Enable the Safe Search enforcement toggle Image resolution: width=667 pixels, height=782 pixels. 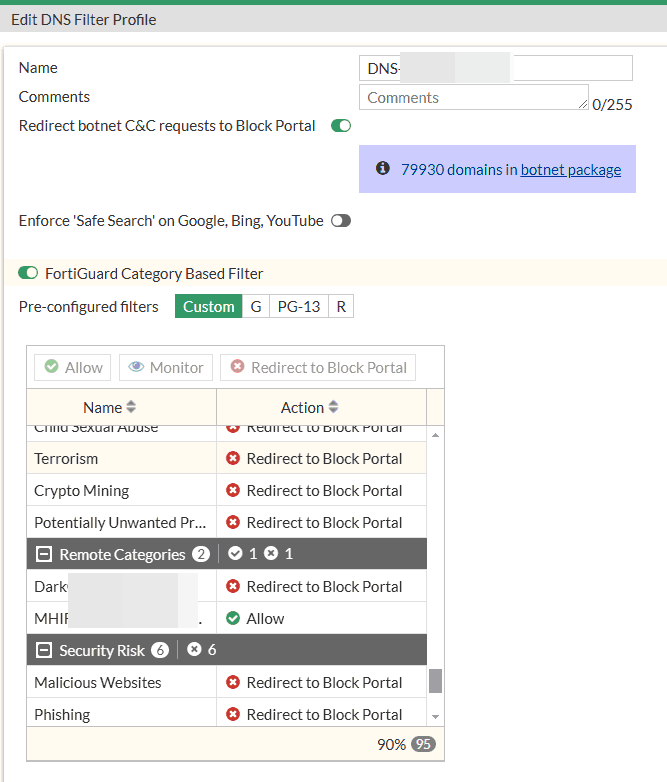pyautogui.click(x=341, y=220)
